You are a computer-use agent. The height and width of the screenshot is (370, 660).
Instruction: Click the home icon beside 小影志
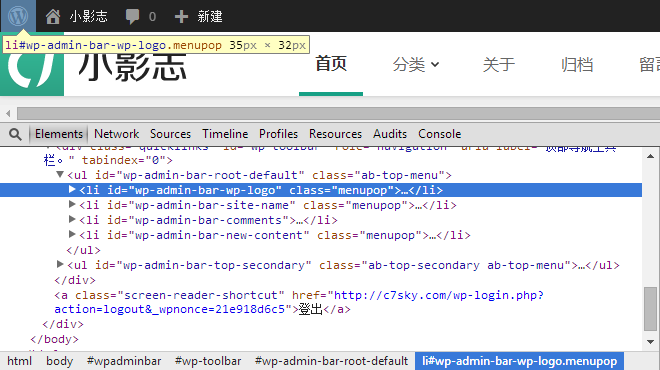53,16
